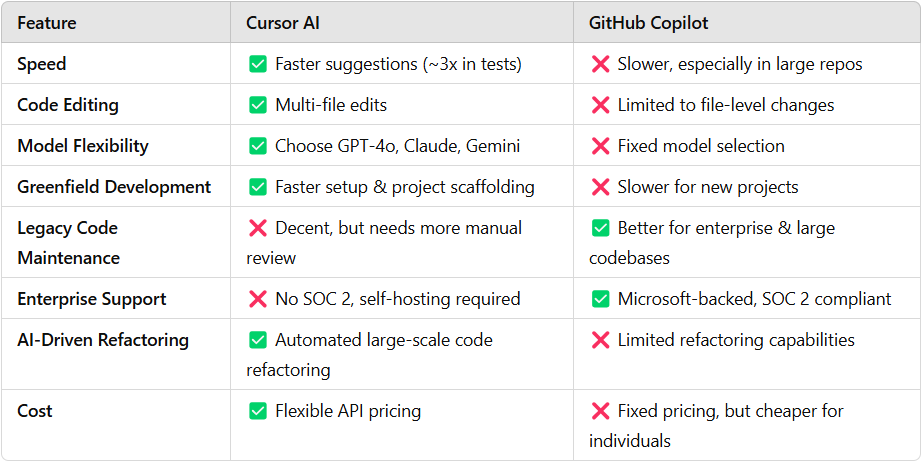Click red X beside Limited refactoring capabilities

point(600,340)
